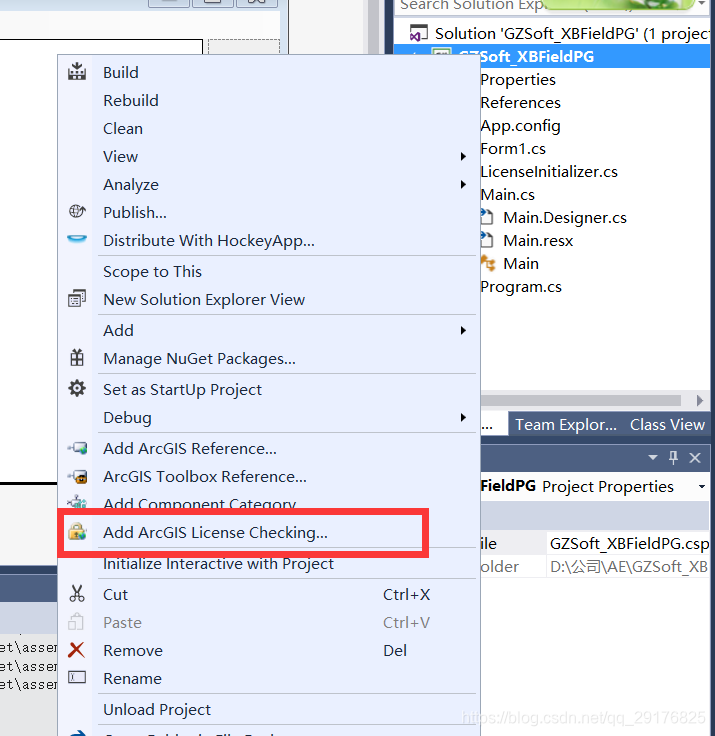Click the StartUp Project gear icon
The width and height of the screenshot is (715, 736).
[77, 389]
